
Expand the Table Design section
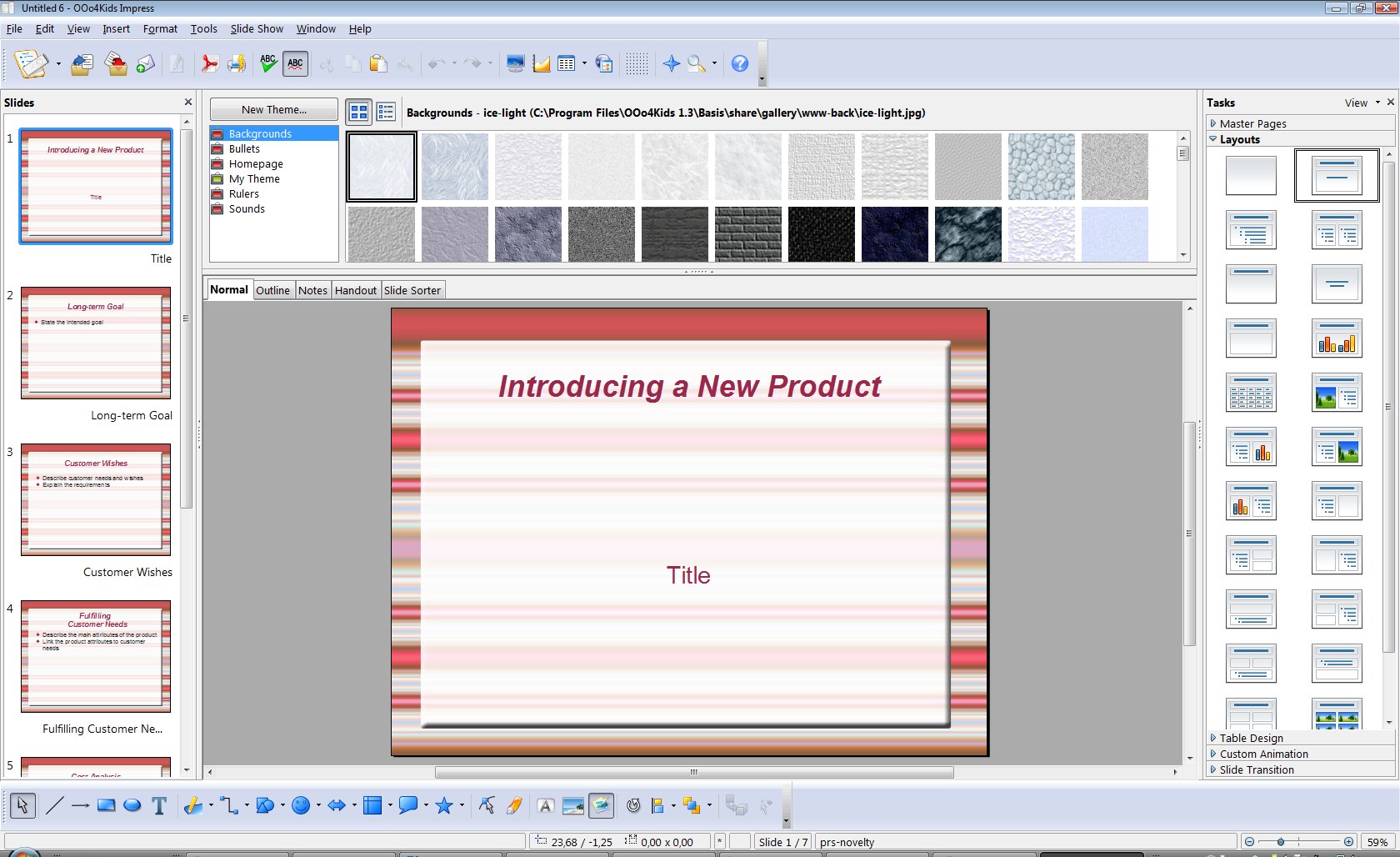[x=1251, y=738]
